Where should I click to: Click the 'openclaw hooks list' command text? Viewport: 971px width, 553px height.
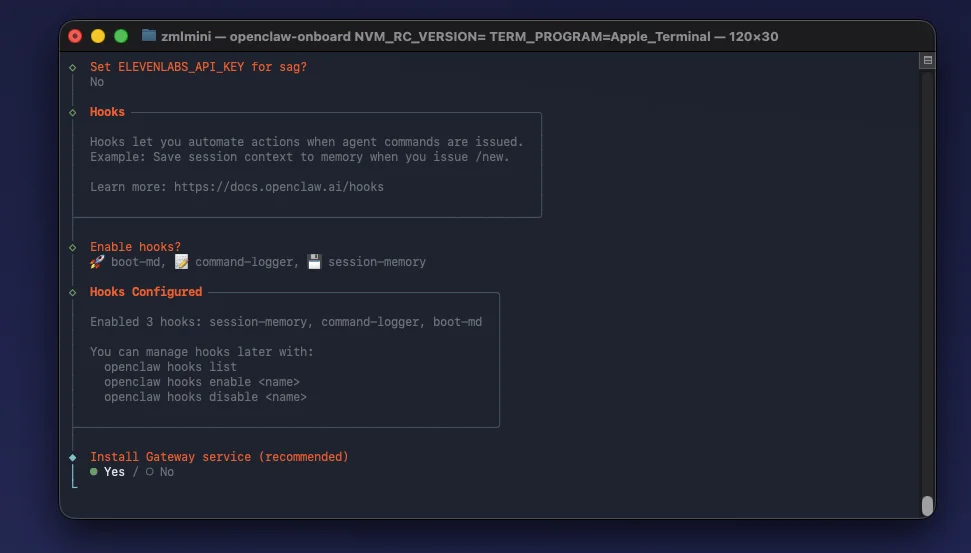pyautogui.click(x=170, y=367)
